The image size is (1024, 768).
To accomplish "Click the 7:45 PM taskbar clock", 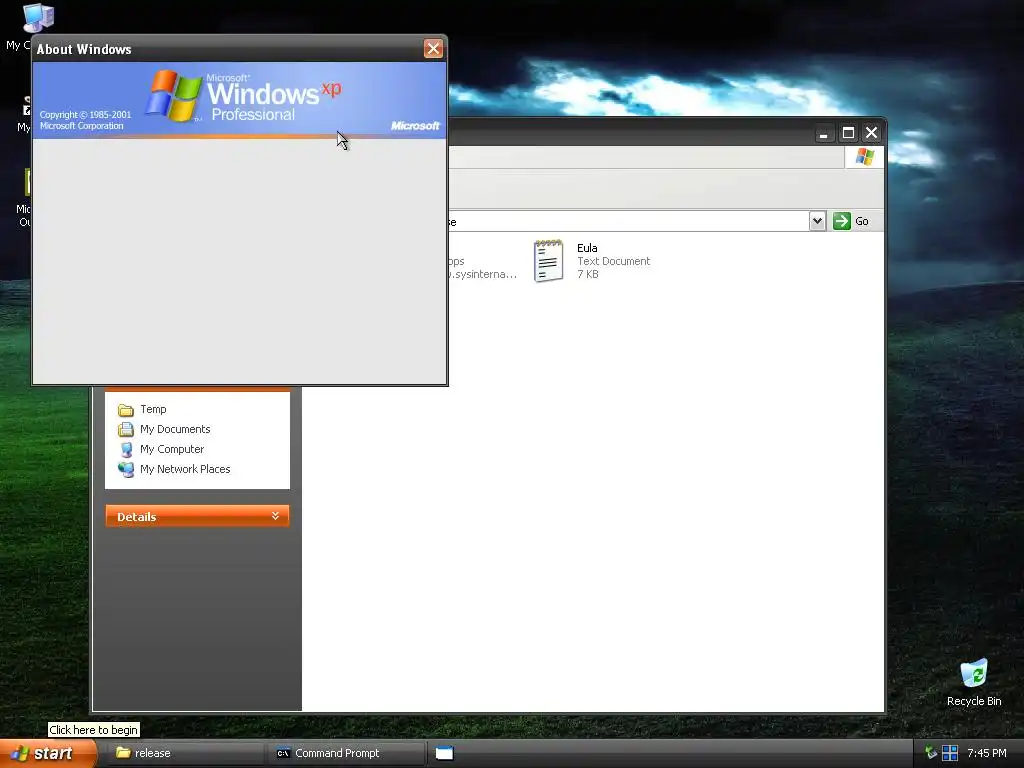I will coord(987,753).
